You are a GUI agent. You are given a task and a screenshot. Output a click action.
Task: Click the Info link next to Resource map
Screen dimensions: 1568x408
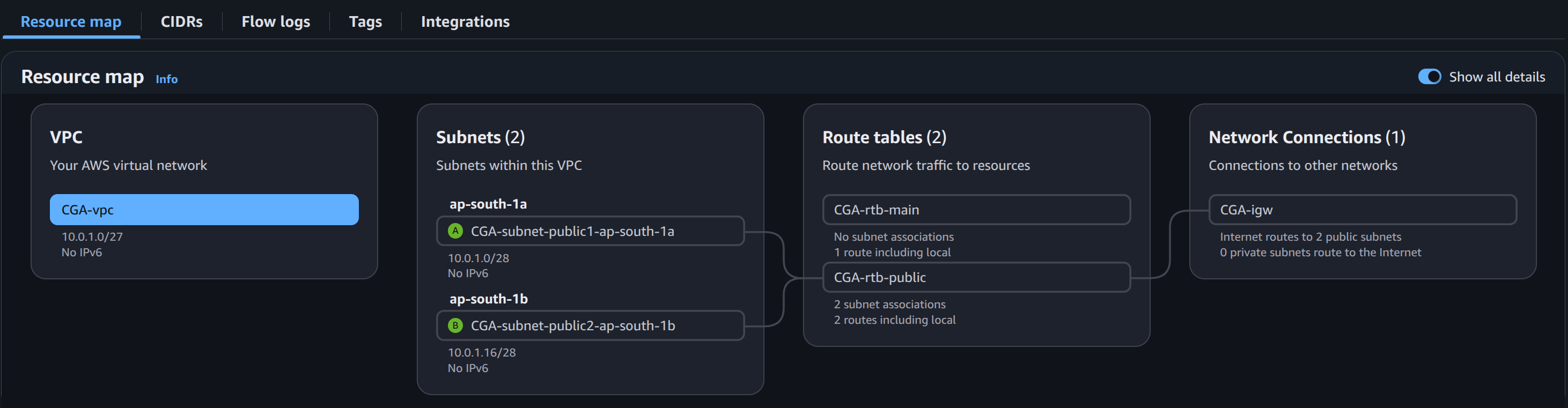pos(166,79)
